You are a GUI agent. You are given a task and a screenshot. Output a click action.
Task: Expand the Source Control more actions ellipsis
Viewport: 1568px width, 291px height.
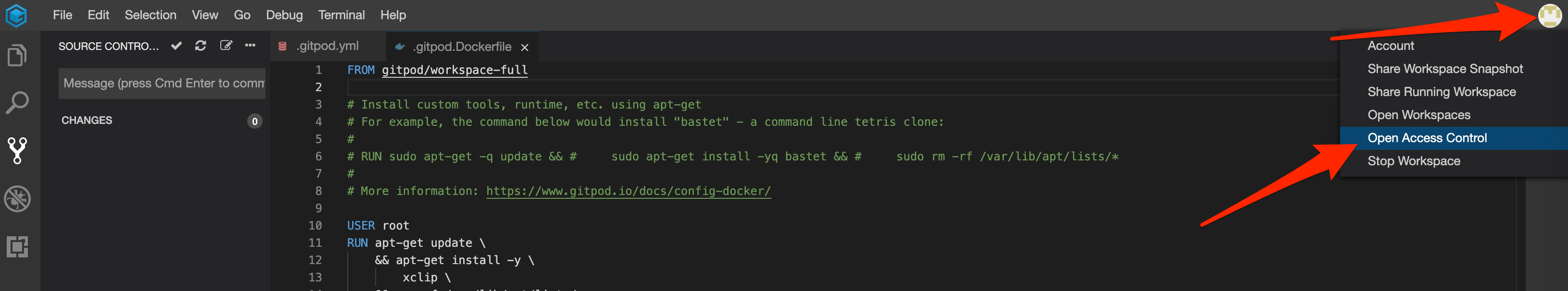[x=250, y=46]
